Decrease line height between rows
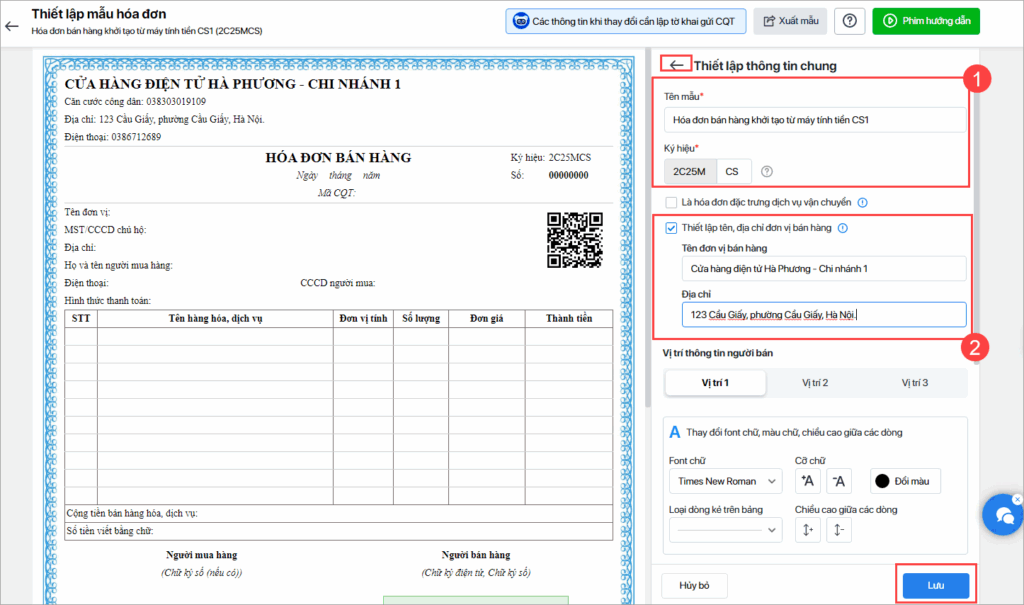The image size is (1024, 605). (x=838, y=530)
